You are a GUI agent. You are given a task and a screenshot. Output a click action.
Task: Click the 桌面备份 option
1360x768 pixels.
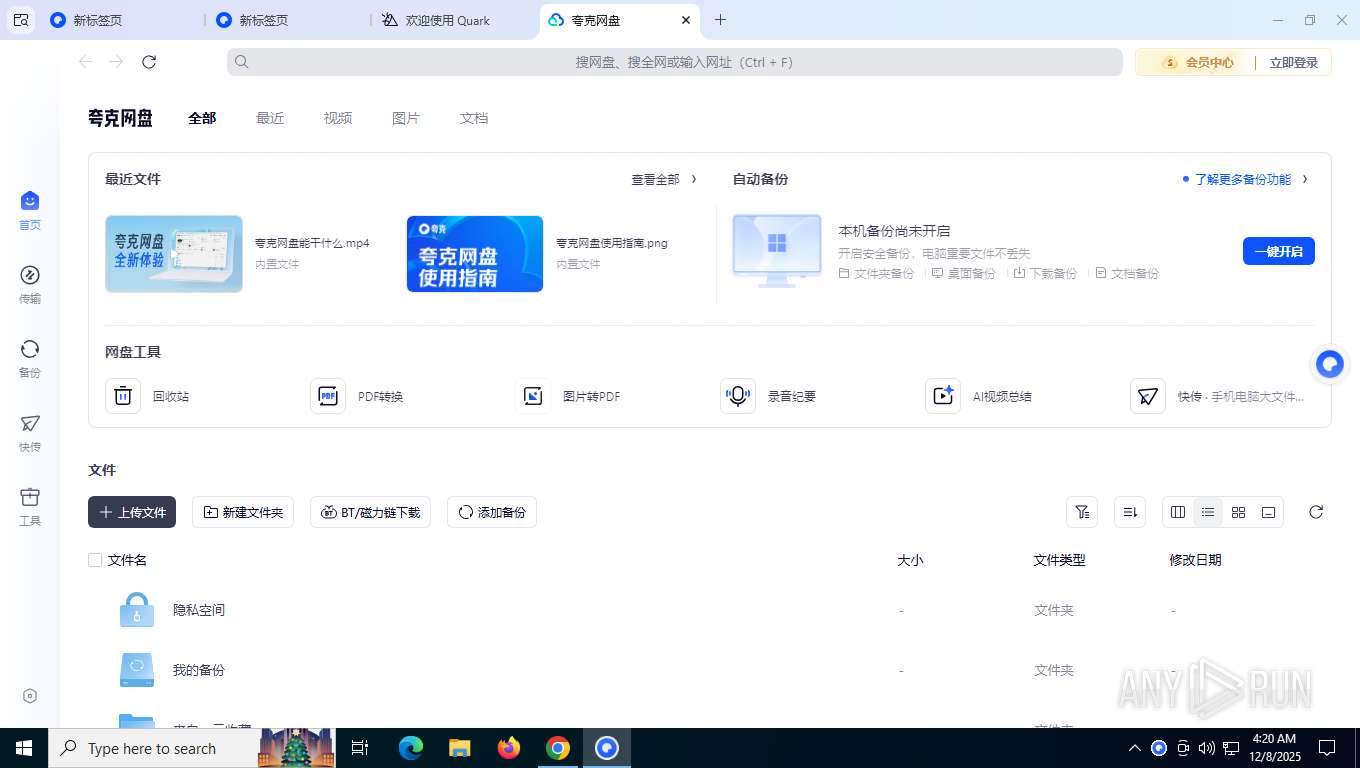pyautogui.click(x=963, y=273)
